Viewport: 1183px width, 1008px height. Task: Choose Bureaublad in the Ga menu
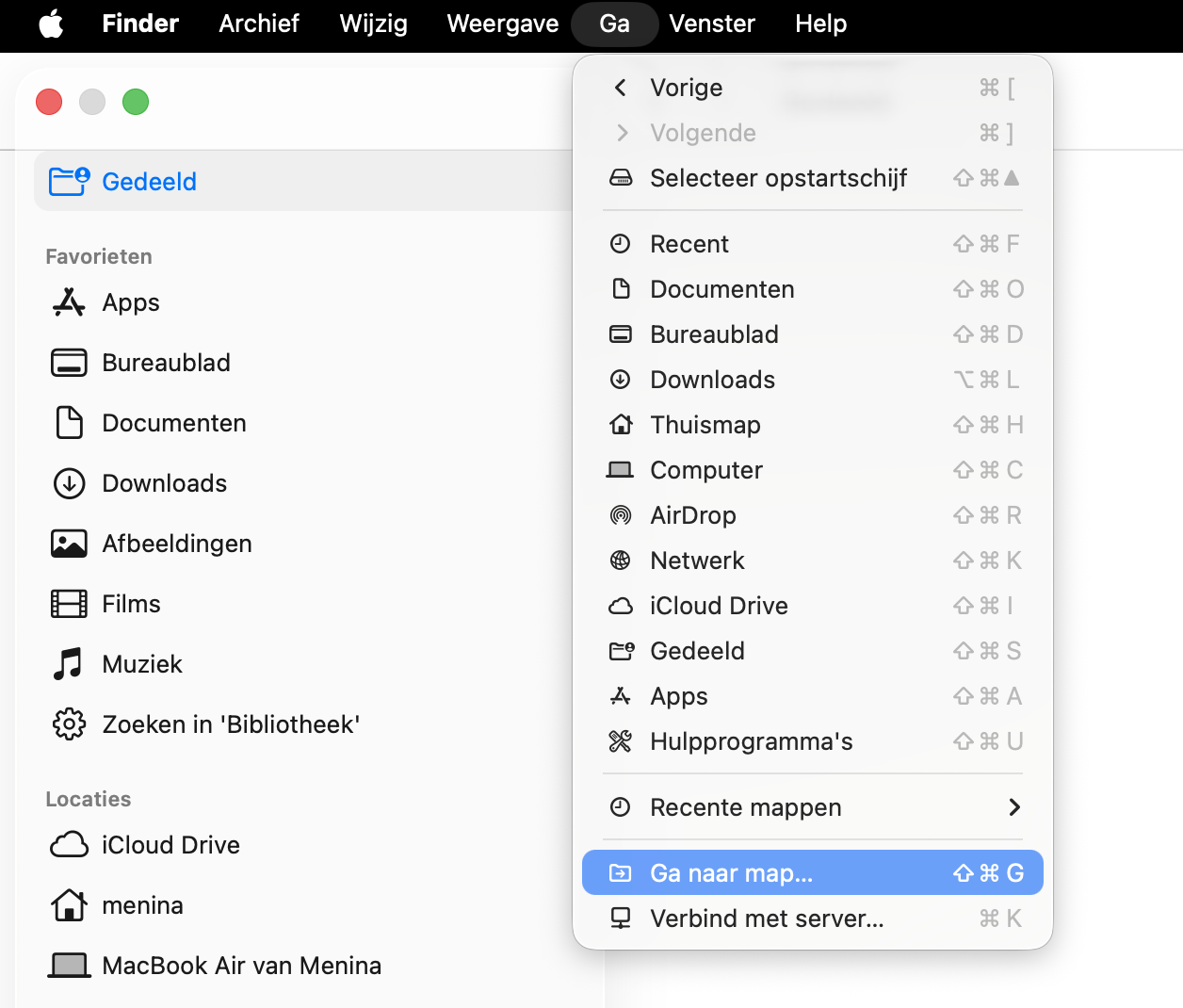coord(813,334)
